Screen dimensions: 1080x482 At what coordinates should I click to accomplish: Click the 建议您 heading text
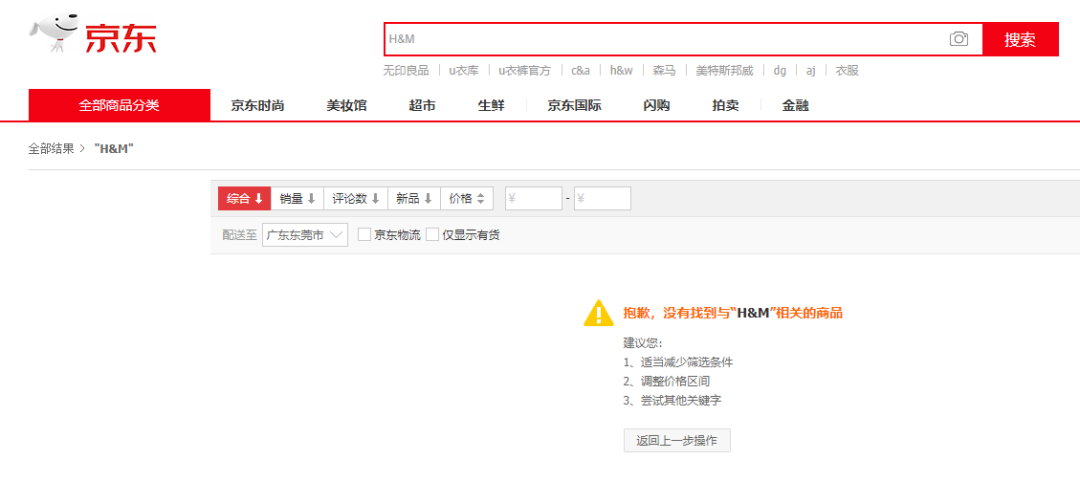pos(642,343)
